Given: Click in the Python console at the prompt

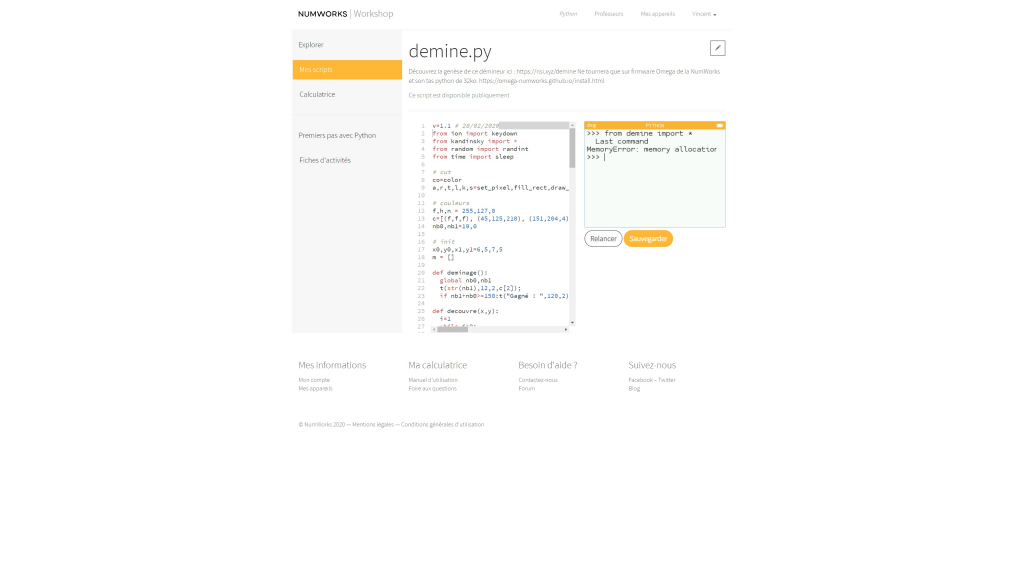Looking at the screenshot, I should (605, 157).
